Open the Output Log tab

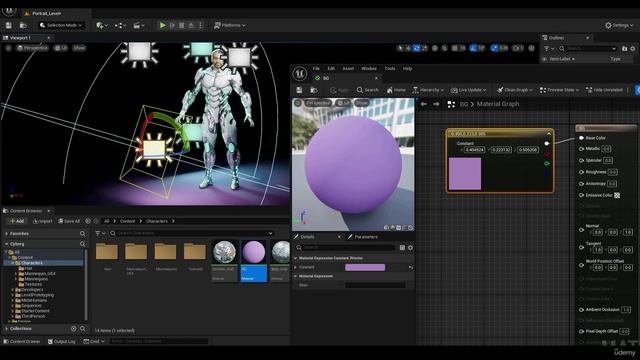62,341
